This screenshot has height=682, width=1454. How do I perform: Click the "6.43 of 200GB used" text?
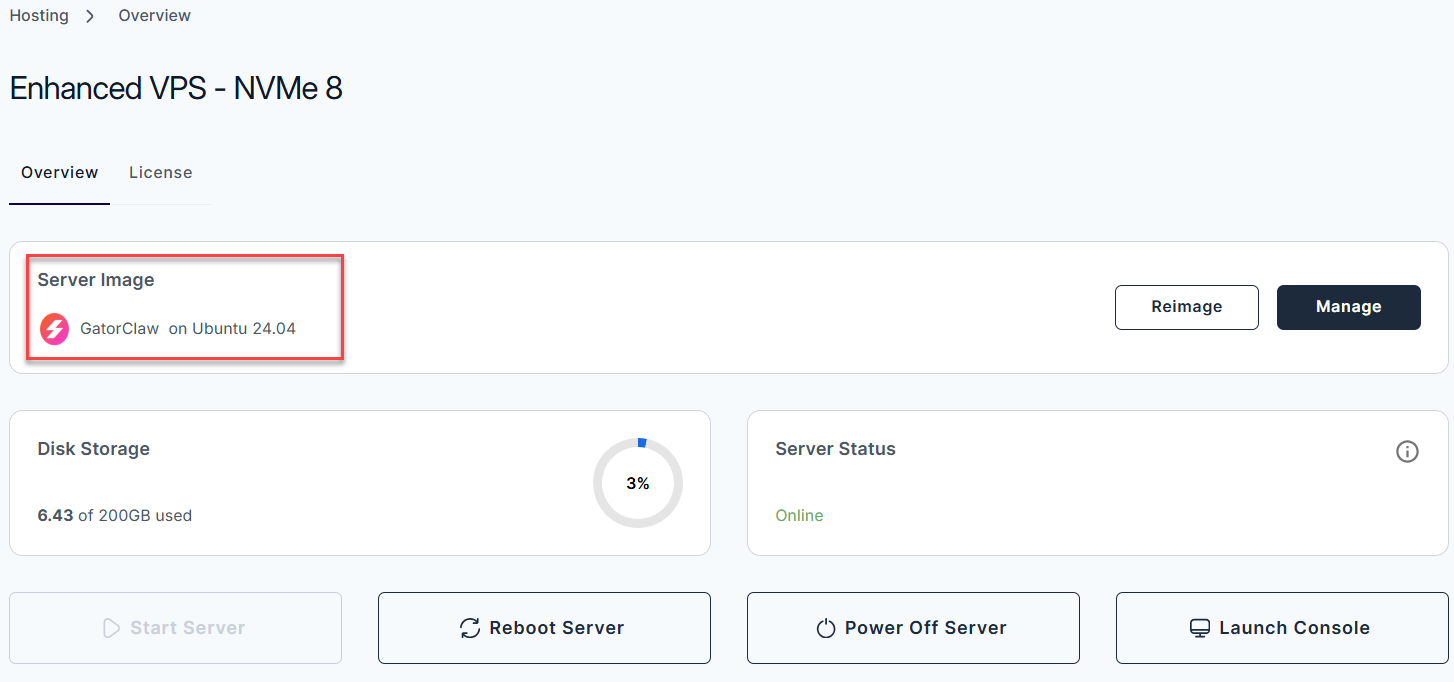pyautogui.click(x=115, y=516)
